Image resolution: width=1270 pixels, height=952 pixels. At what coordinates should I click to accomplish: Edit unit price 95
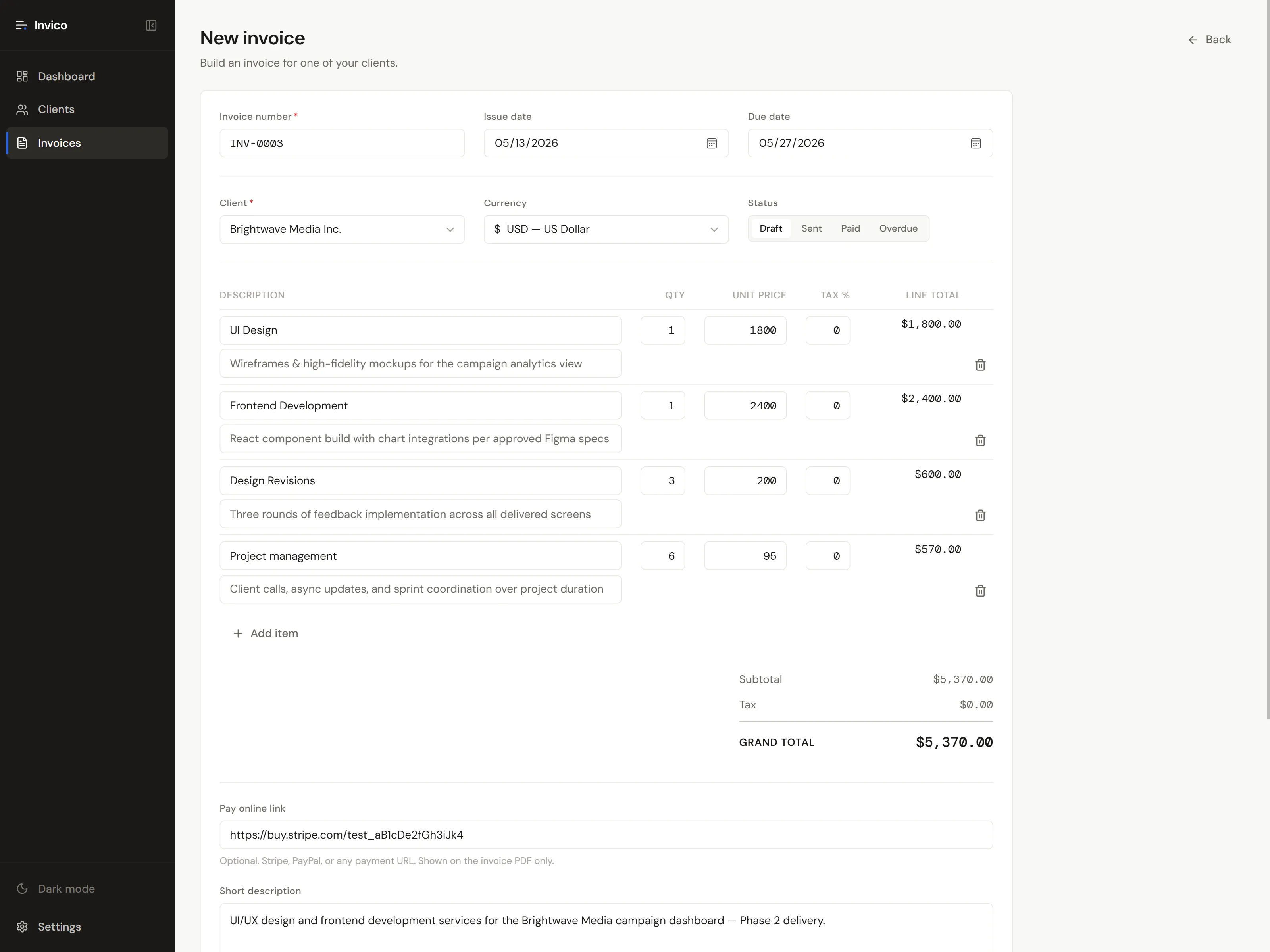745,556
